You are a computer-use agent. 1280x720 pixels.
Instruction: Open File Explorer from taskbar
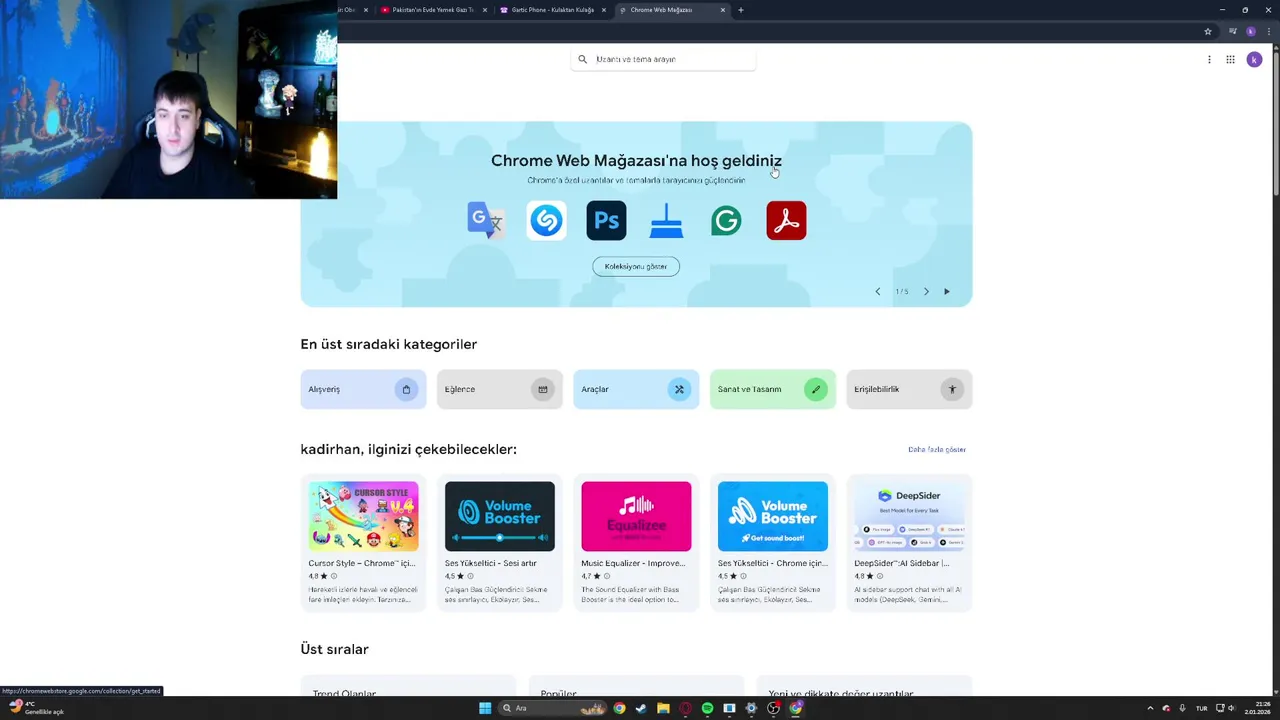click(663, 708)
